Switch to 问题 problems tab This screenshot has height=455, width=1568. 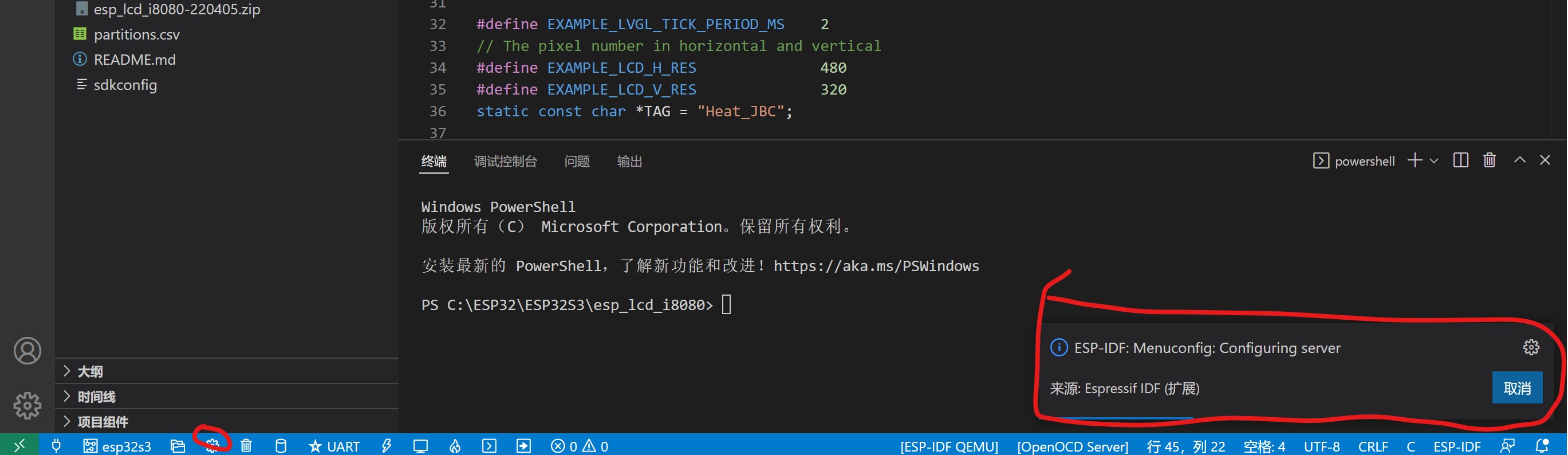(x=577, y=162)
